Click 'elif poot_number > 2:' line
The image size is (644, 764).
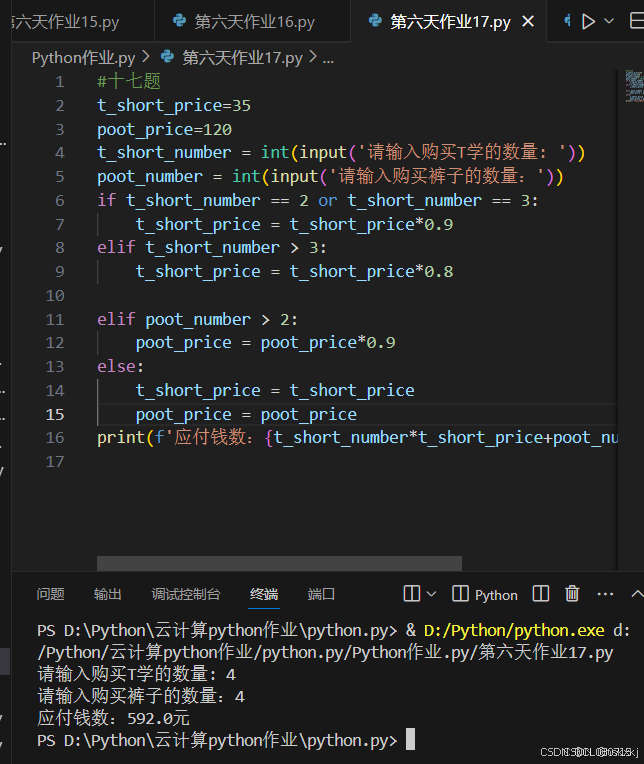point(197,320)
